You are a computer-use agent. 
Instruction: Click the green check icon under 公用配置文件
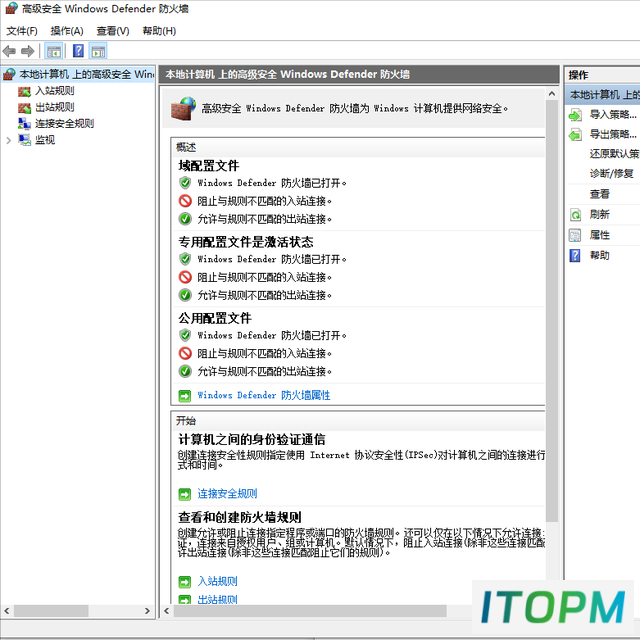(x=185, y=371)
